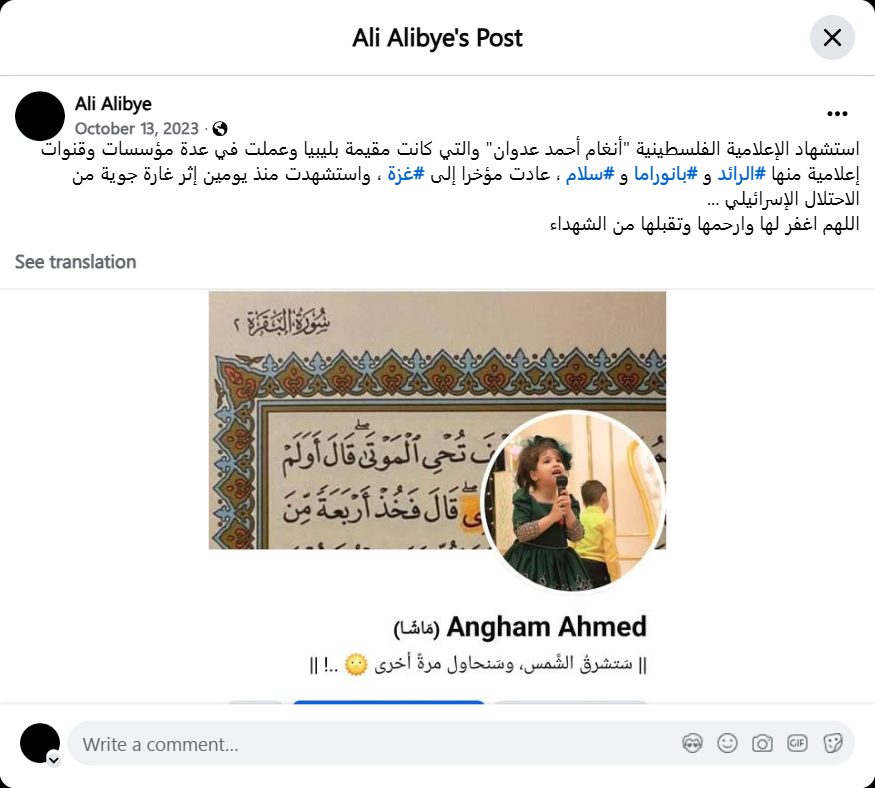Close the Ali Alibye's Post dialog

pyautogui.click(x=832, y=38)
